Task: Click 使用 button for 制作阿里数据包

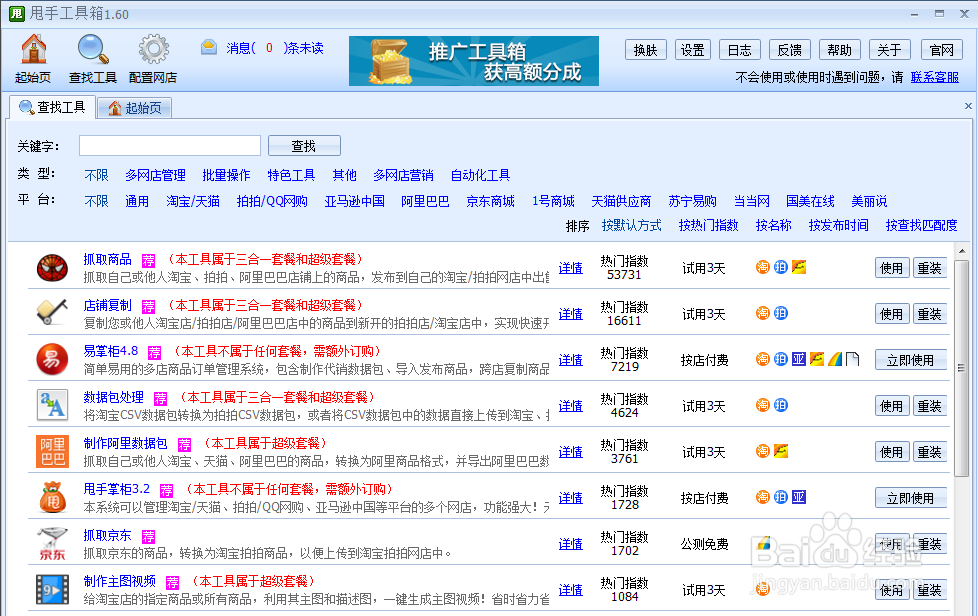Action: 891,452
